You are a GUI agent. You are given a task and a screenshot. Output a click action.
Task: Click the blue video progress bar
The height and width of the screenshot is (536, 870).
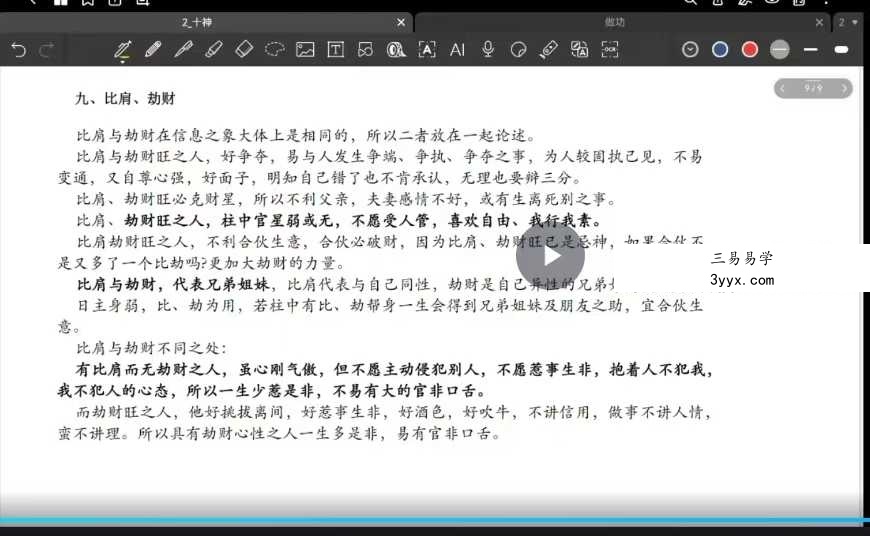435,521
